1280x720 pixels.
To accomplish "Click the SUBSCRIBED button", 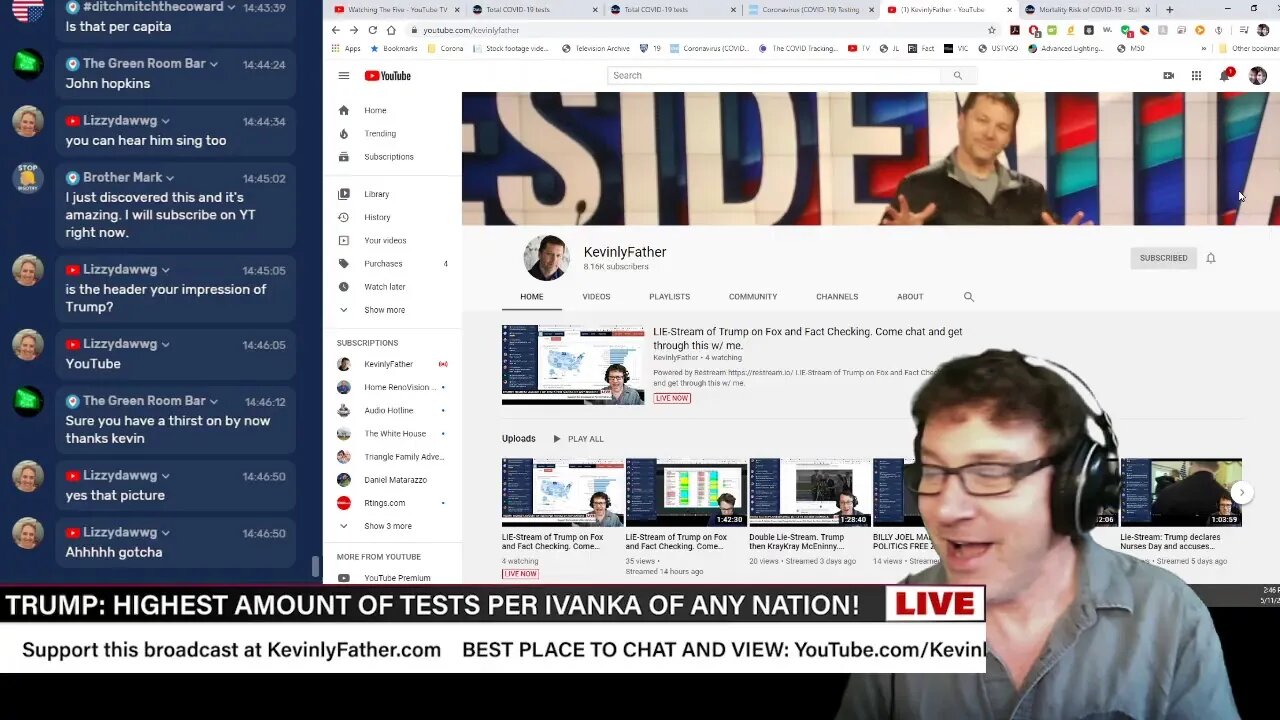I will click(1163, 258).
